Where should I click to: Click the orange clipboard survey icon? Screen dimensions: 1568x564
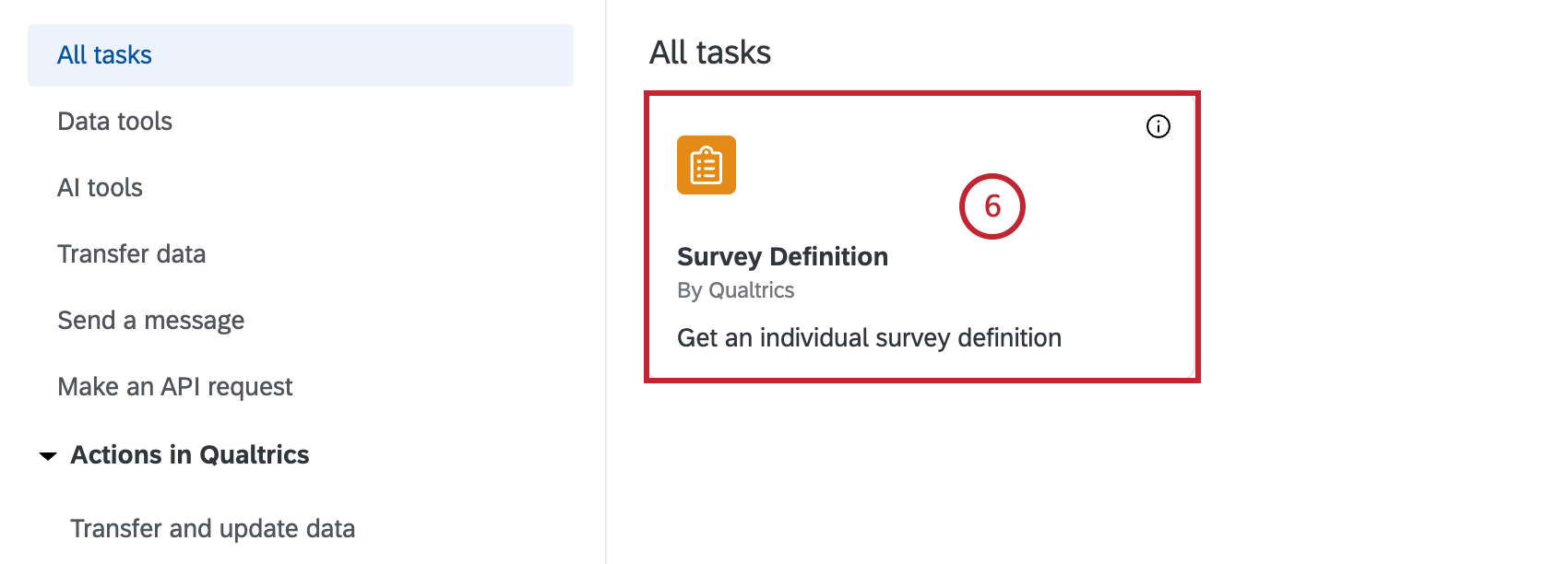(x=707, y=165)
